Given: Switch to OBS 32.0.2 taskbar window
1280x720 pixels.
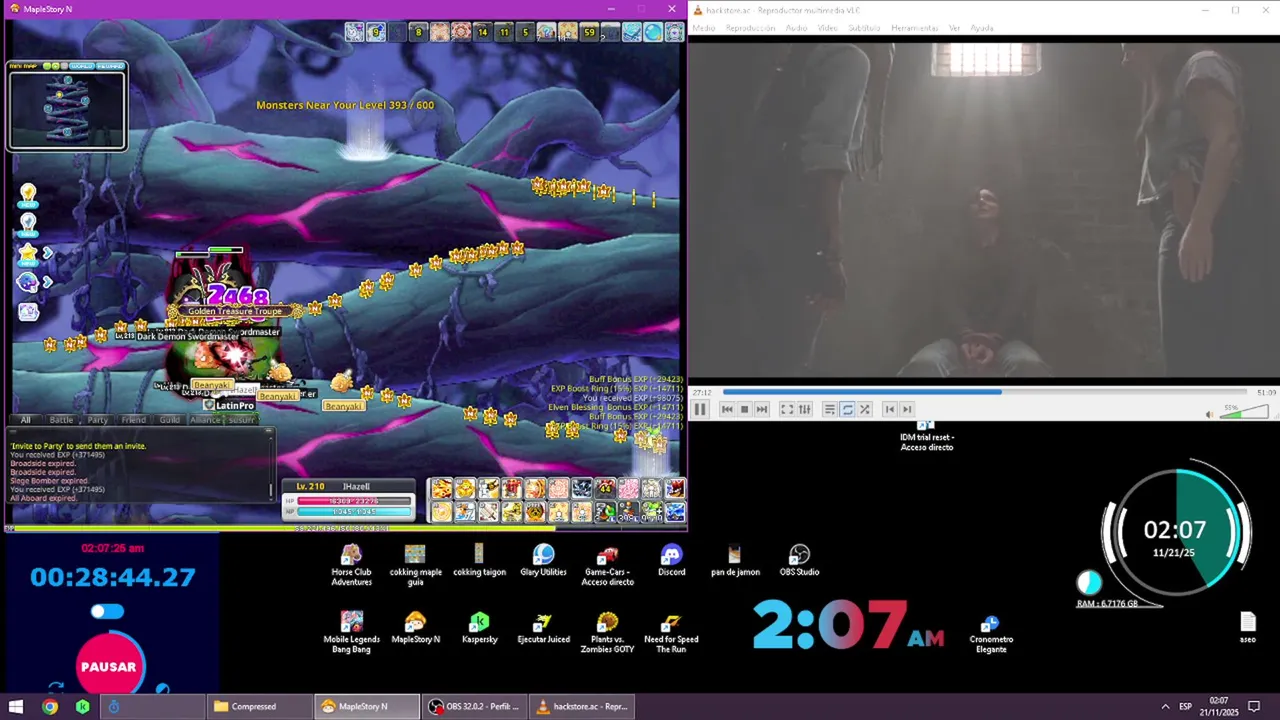Looking at the screenshot, I should [474, 706].
